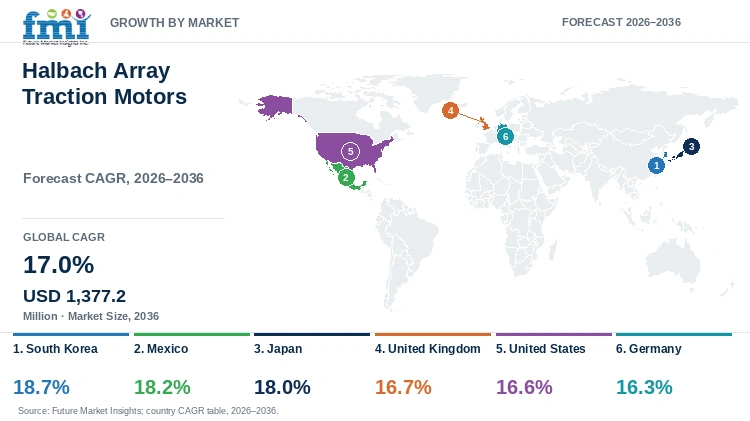Click the 18.7% South Korea value

(41, 387)
